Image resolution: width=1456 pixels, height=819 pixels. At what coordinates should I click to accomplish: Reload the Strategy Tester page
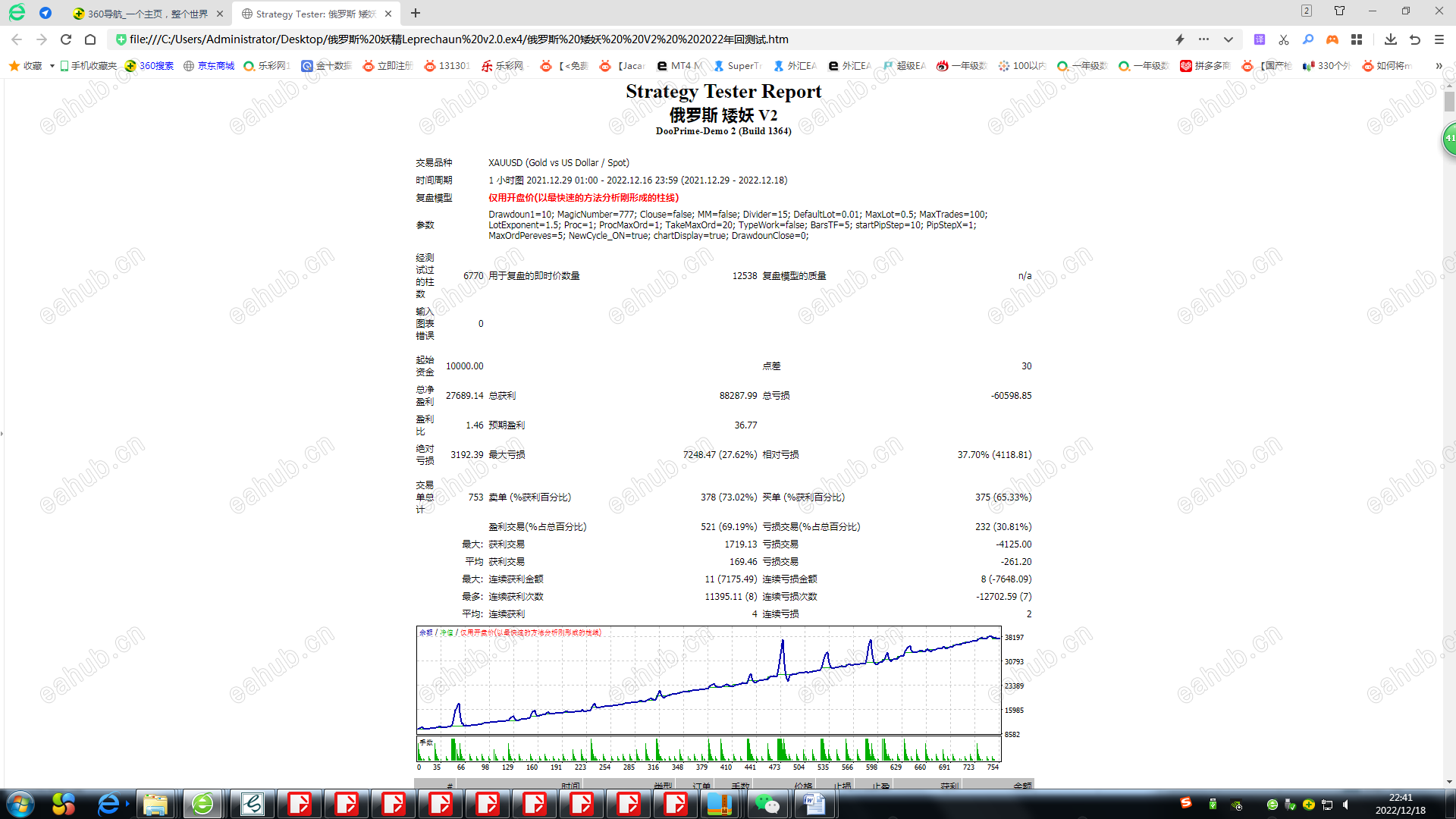pos(66,39)
